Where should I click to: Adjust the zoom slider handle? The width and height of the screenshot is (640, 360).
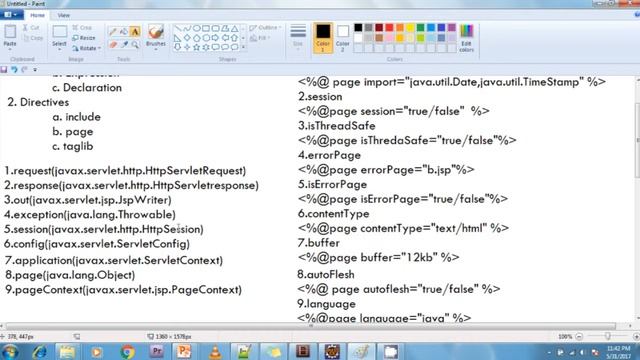coord(608,336)
